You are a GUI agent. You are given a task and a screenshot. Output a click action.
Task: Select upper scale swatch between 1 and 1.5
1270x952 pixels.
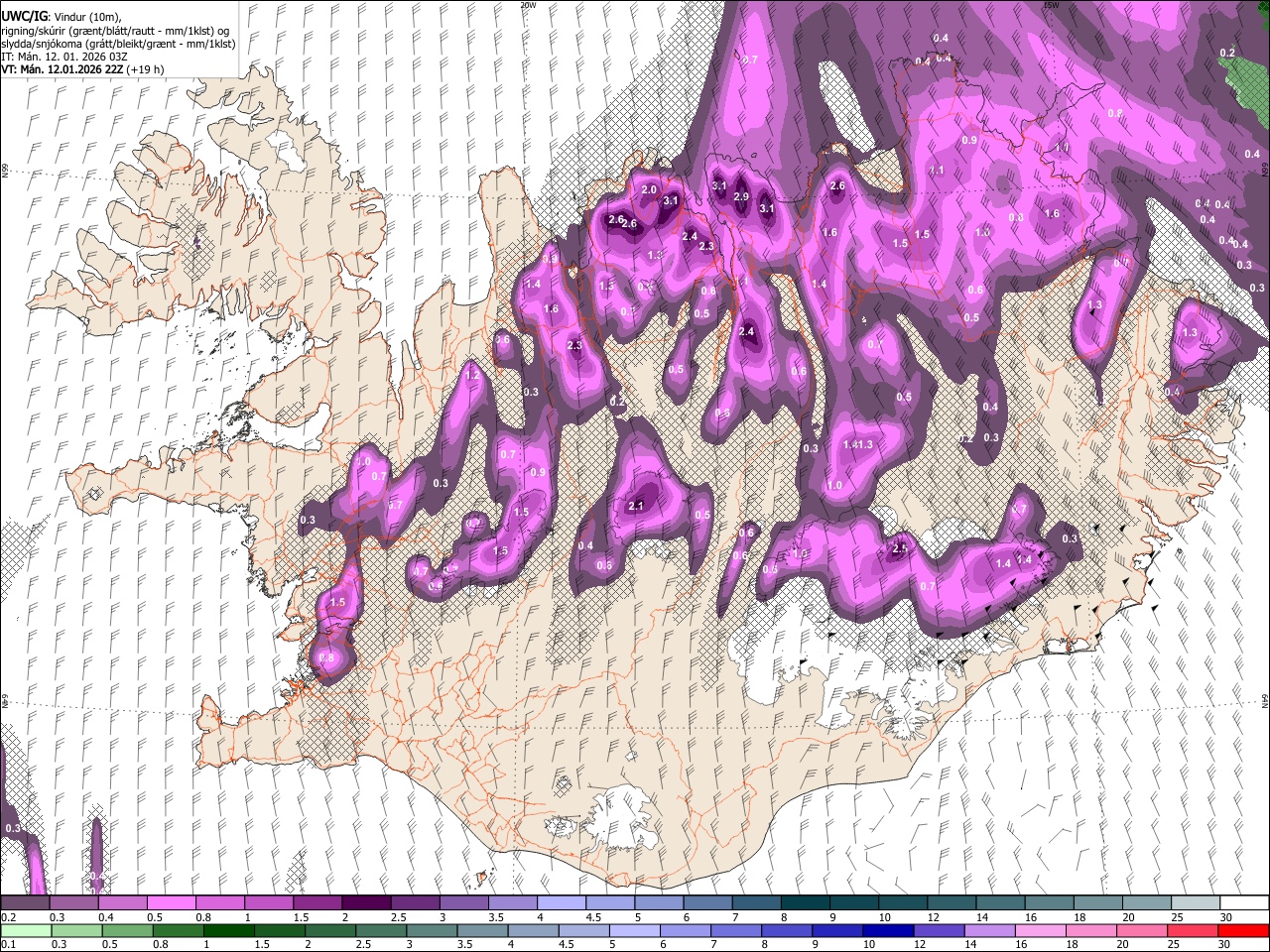point(268,903)
